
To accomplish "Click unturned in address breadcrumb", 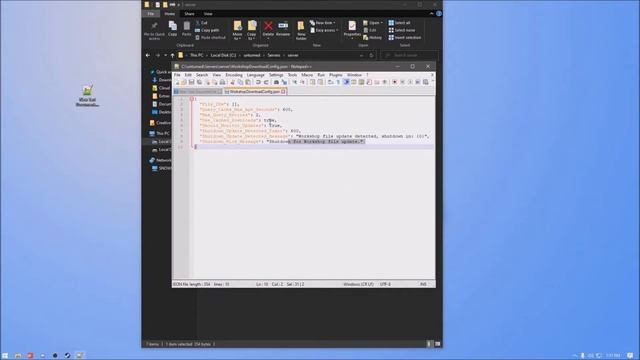I will click(x=251, y=56).
